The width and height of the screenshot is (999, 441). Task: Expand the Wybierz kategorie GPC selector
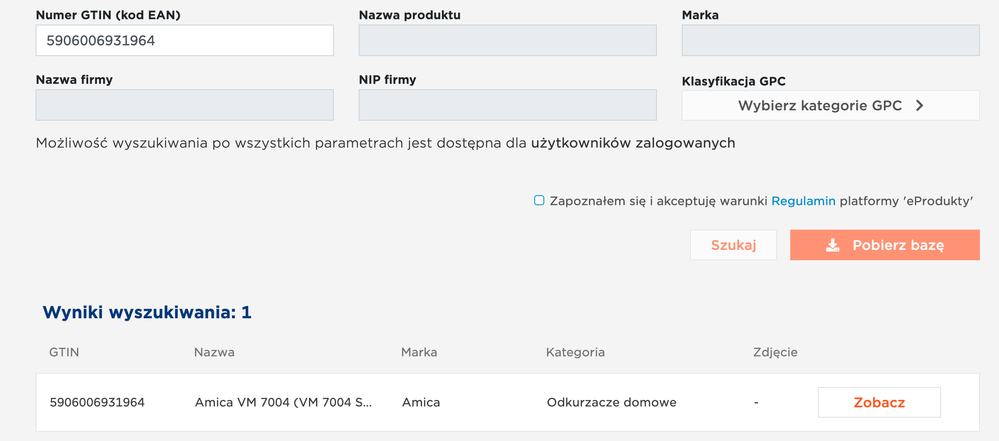(830, 105)
